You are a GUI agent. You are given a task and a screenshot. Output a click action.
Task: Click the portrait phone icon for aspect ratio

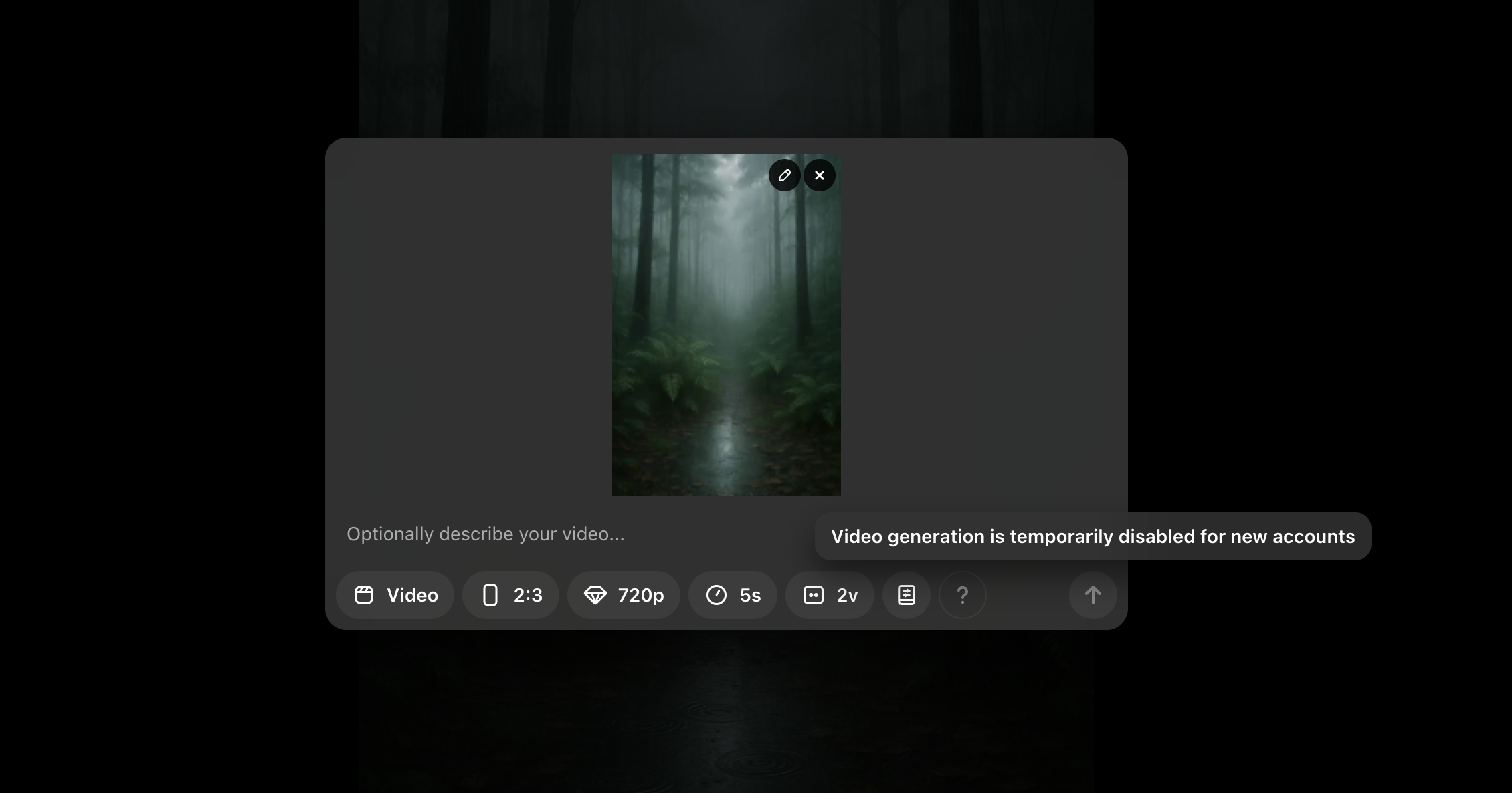(490, 595)
